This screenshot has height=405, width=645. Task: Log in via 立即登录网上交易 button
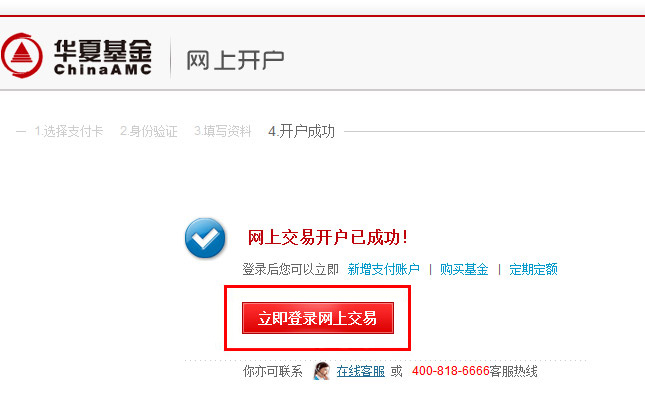(x=318, y=318)
